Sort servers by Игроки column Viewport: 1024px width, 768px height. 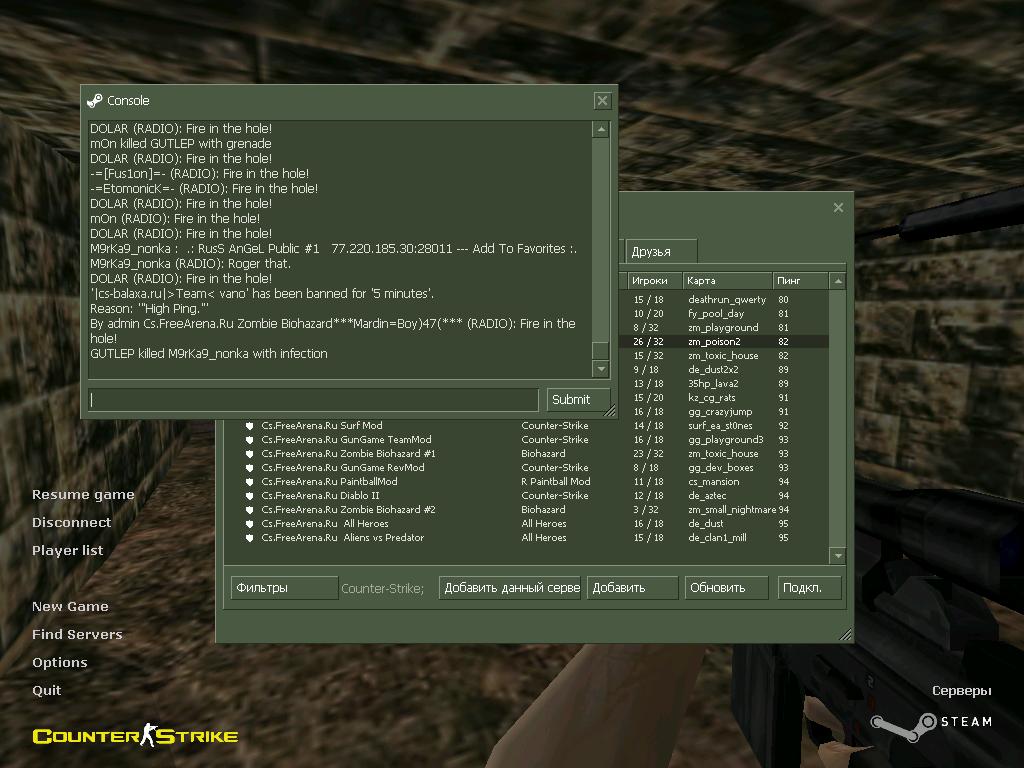655,281
